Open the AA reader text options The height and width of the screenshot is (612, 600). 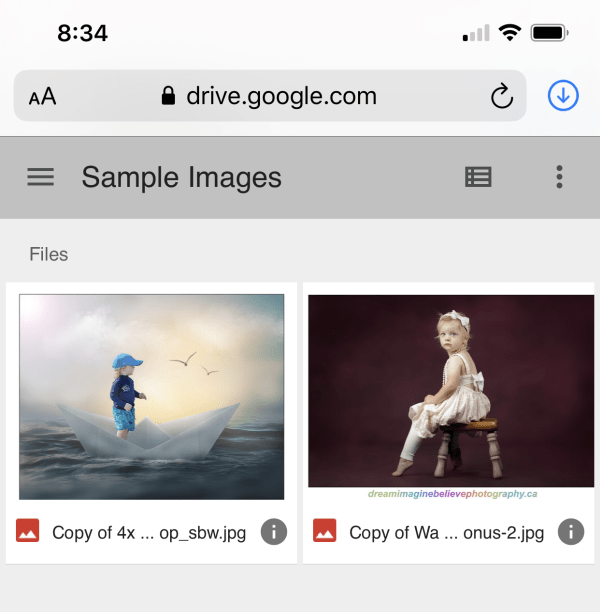tap(42, 97)
